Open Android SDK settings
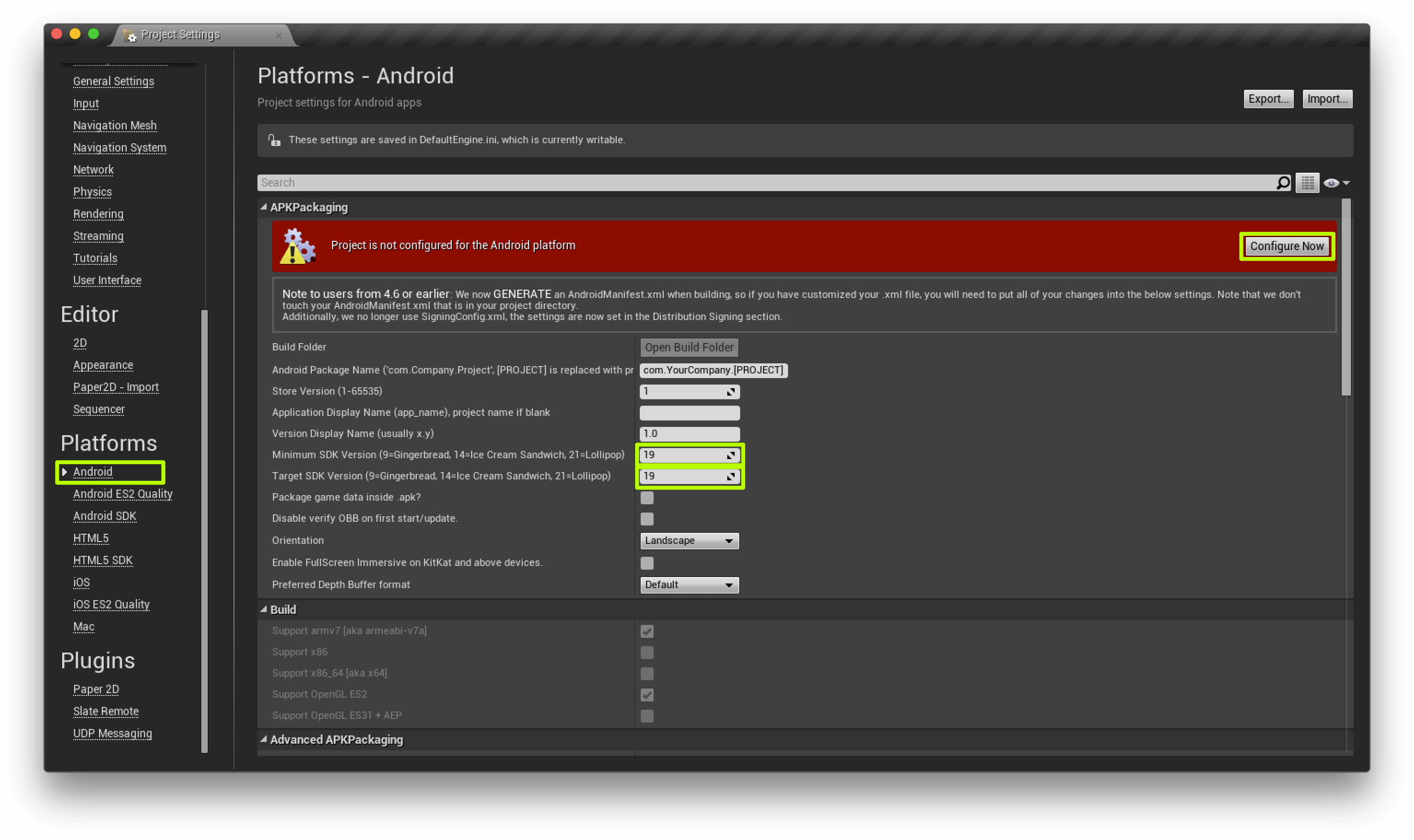 pyautogui.click(x=104, y=515)
